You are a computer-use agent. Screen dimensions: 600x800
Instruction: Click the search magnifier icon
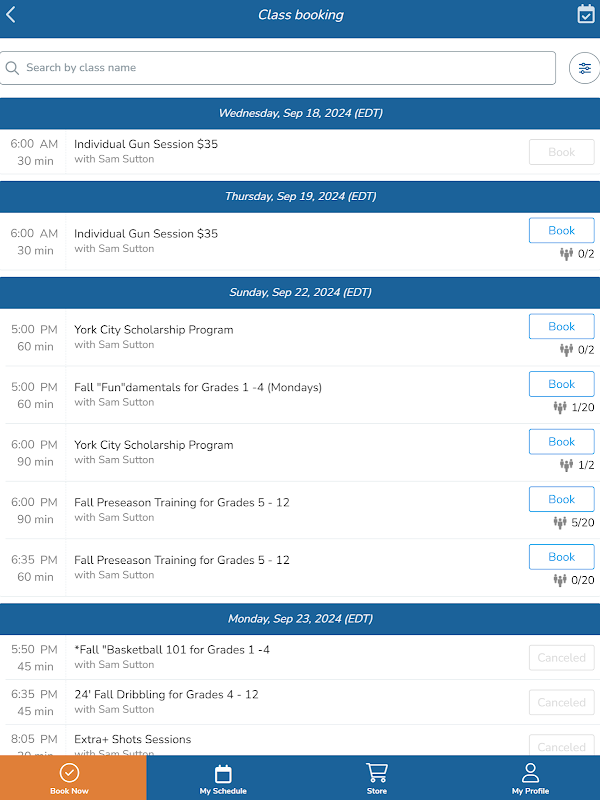[12, 68]
